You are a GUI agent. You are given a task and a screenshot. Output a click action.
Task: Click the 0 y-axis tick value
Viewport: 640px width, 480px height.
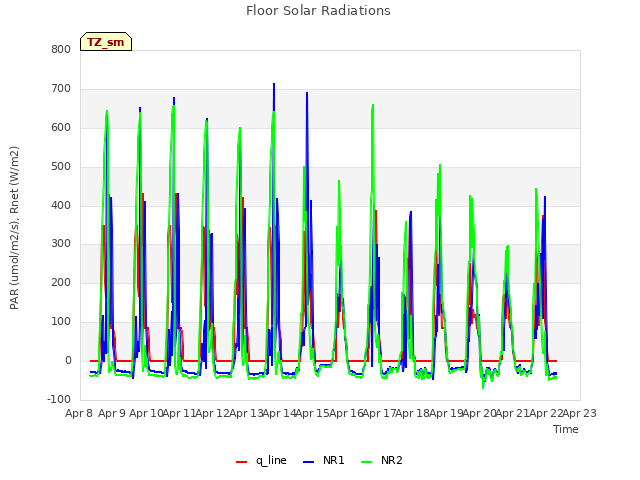coord(68,361)
